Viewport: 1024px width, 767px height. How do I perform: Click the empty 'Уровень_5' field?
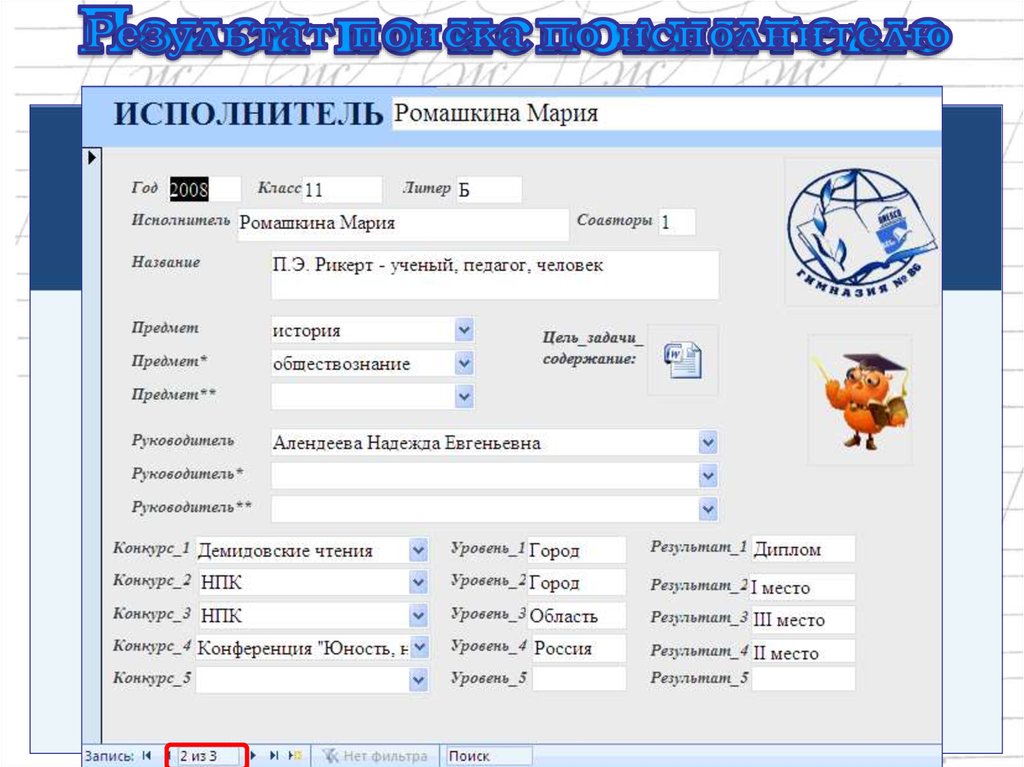tap(579, 679)
